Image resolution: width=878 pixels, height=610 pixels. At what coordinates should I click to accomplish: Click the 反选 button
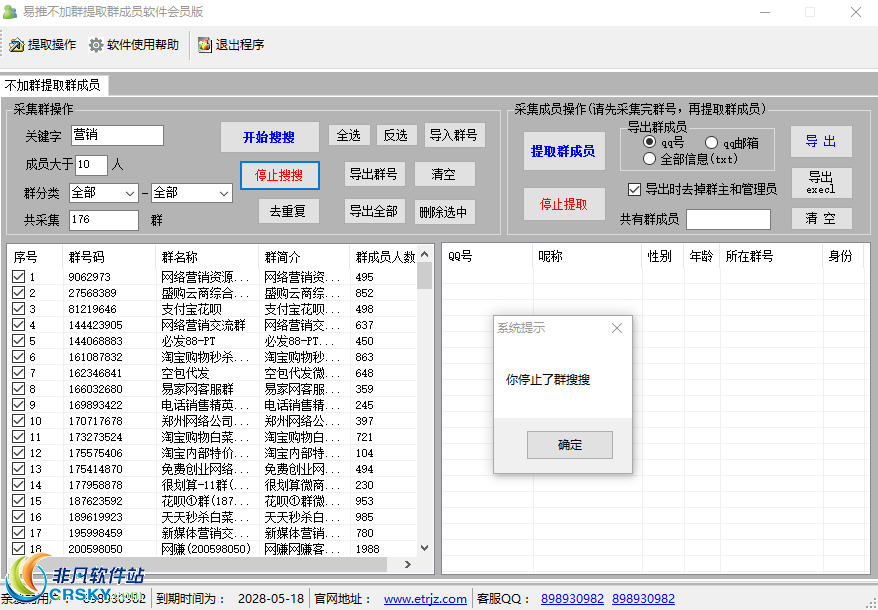coord(396,135)
